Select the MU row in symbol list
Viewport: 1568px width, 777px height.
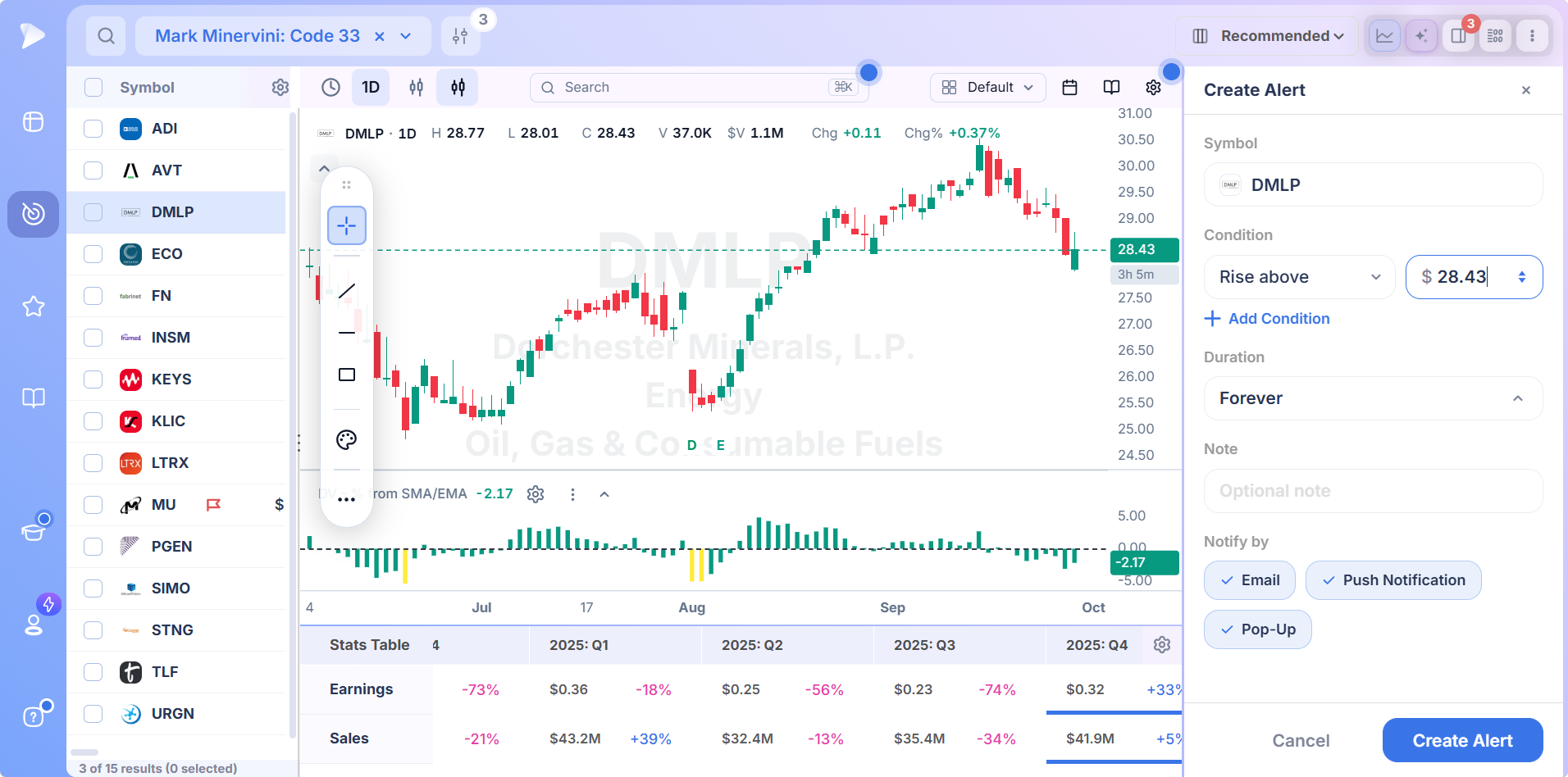[176, 505]
